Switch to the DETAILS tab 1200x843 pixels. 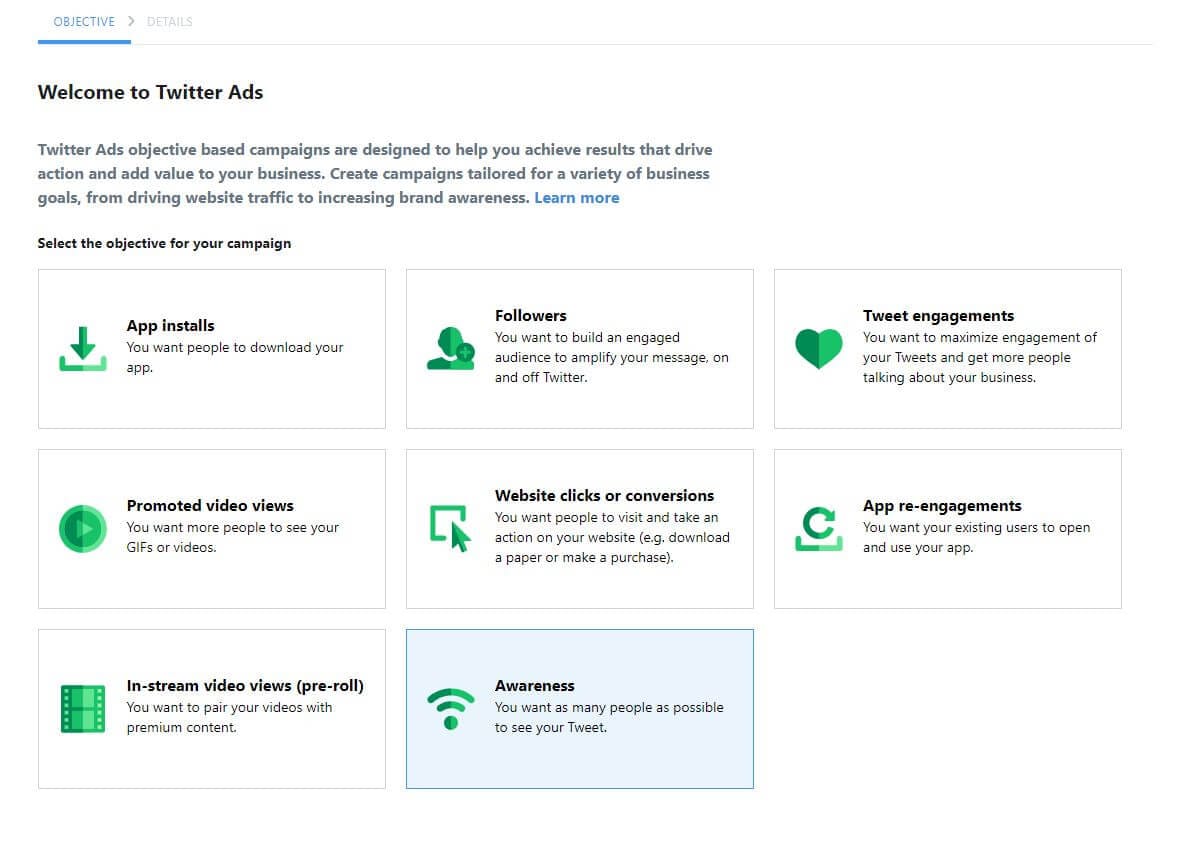169,21
